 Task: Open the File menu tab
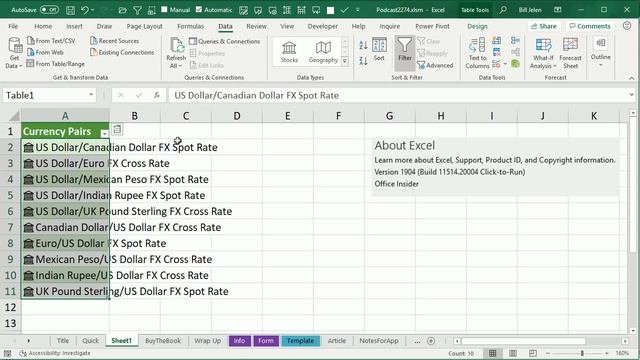[13, 26]
